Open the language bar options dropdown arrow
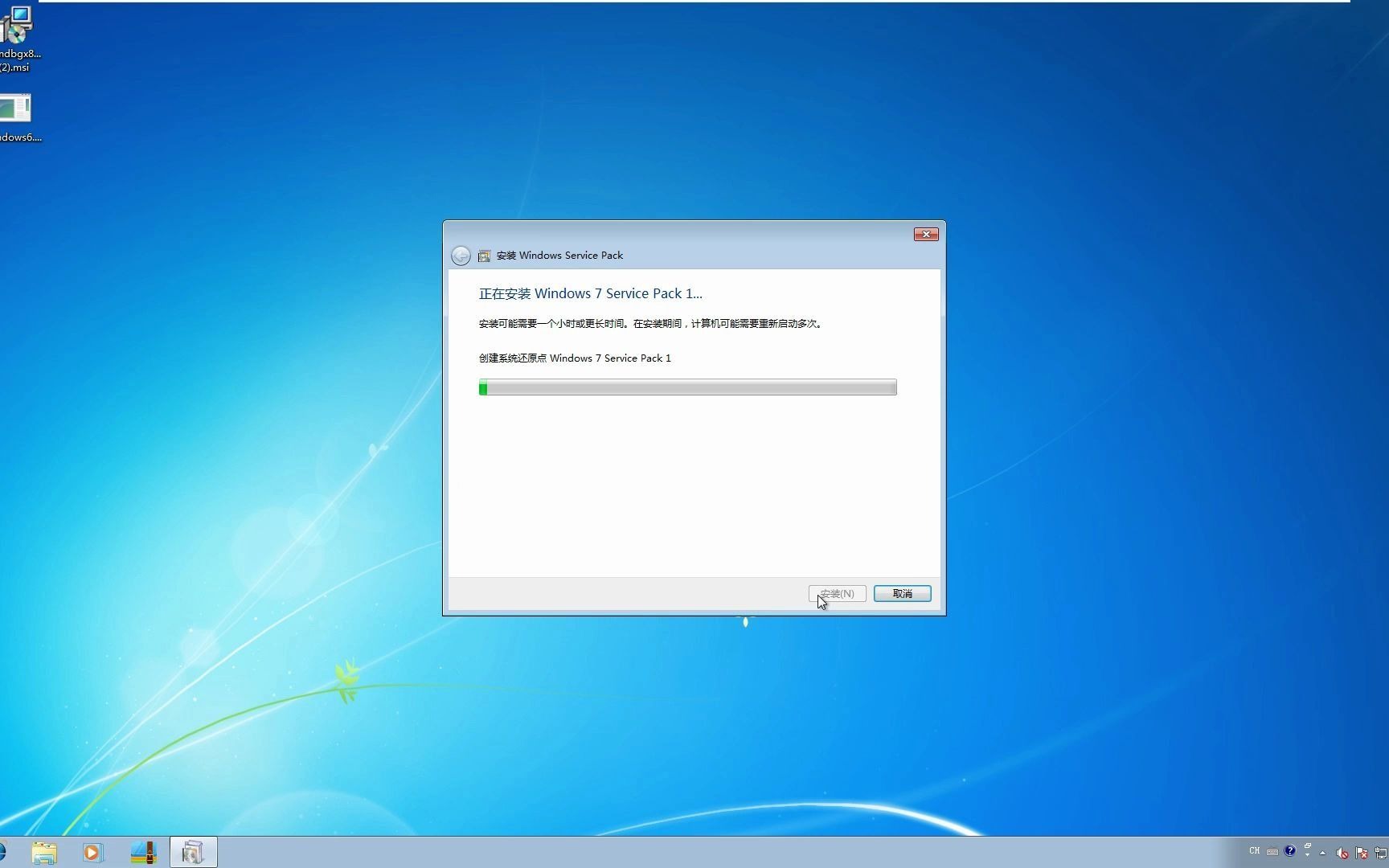The image size is (1389, 868). (1308, 855)
